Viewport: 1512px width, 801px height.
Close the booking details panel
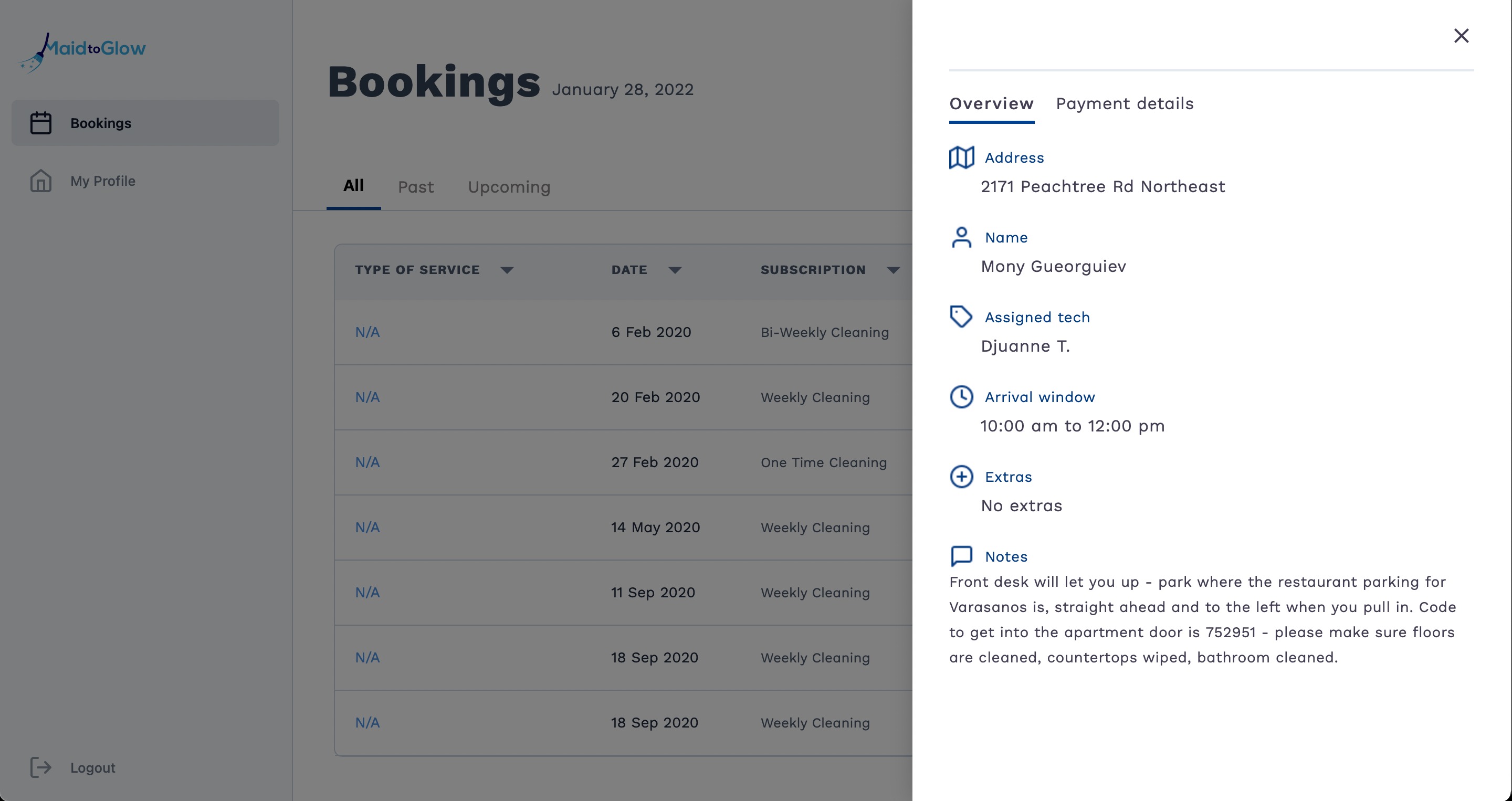[x=1461, y=36]
